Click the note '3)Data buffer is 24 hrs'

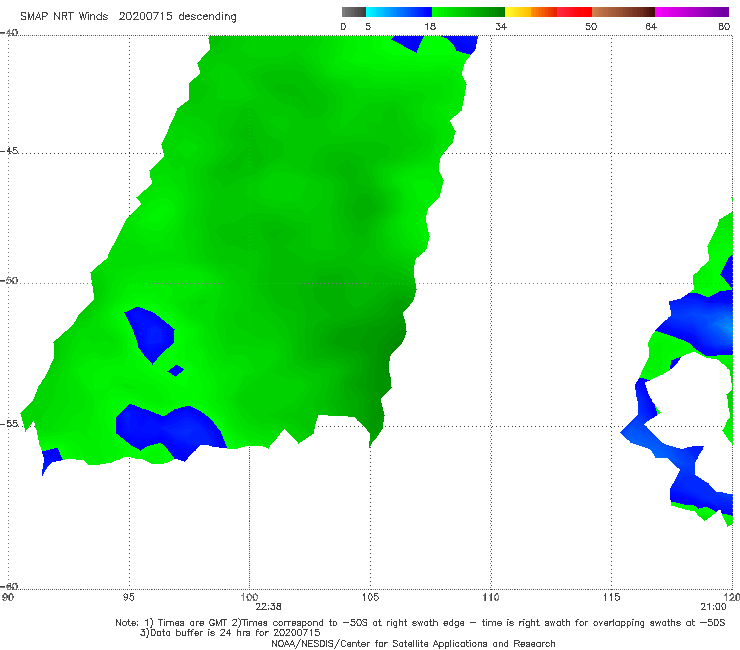pos(230,633)
